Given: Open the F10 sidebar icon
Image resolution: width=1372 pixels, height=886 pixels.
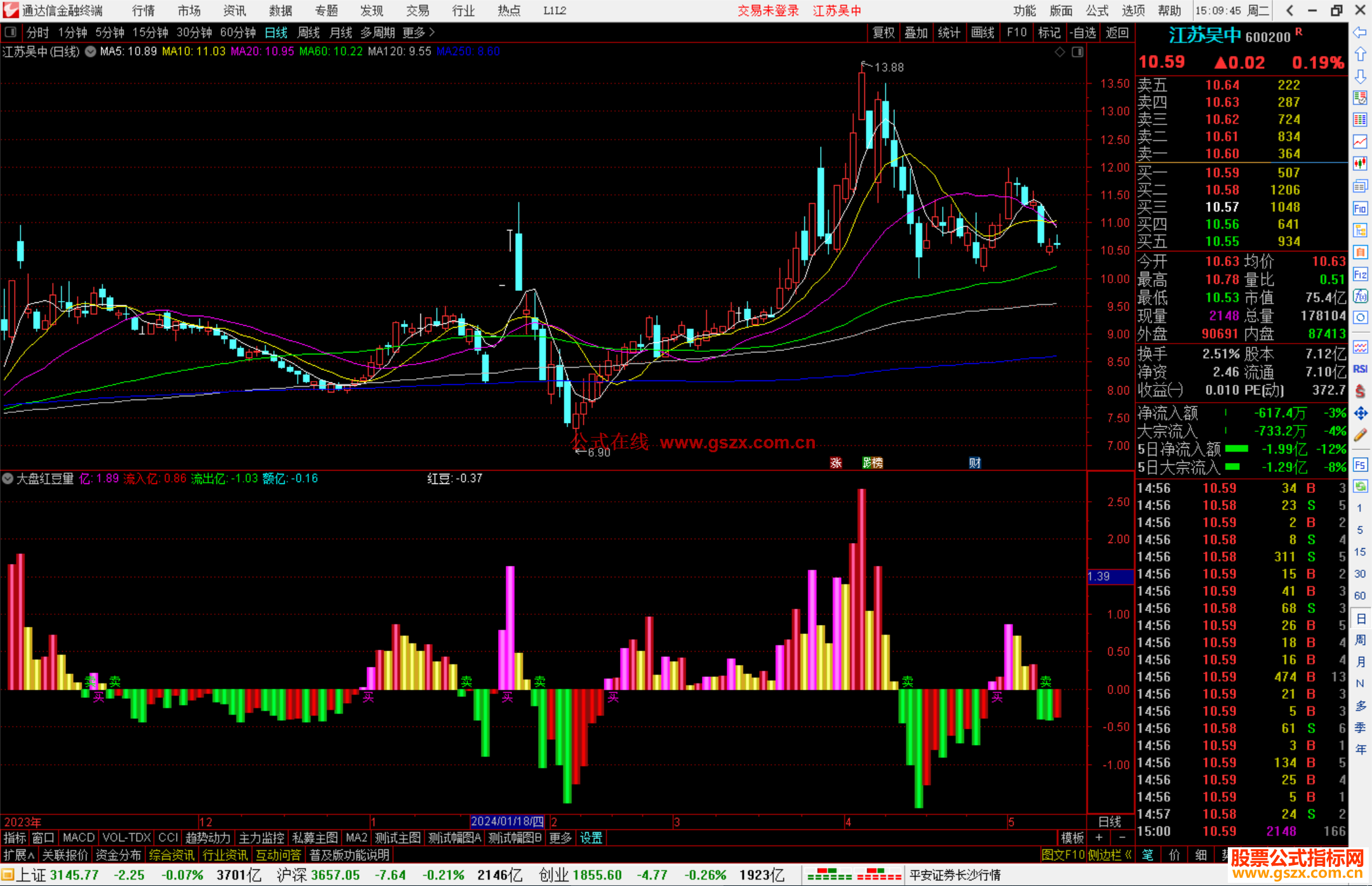Looking at the screenshot, I should (x=1360, y=208).
